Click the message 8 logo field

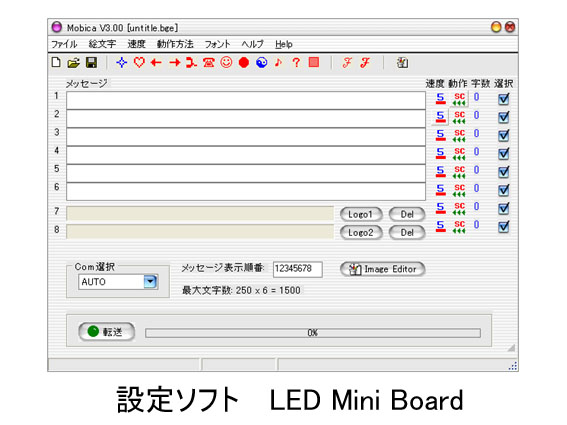pyautogui.click(x=200, y=232)
